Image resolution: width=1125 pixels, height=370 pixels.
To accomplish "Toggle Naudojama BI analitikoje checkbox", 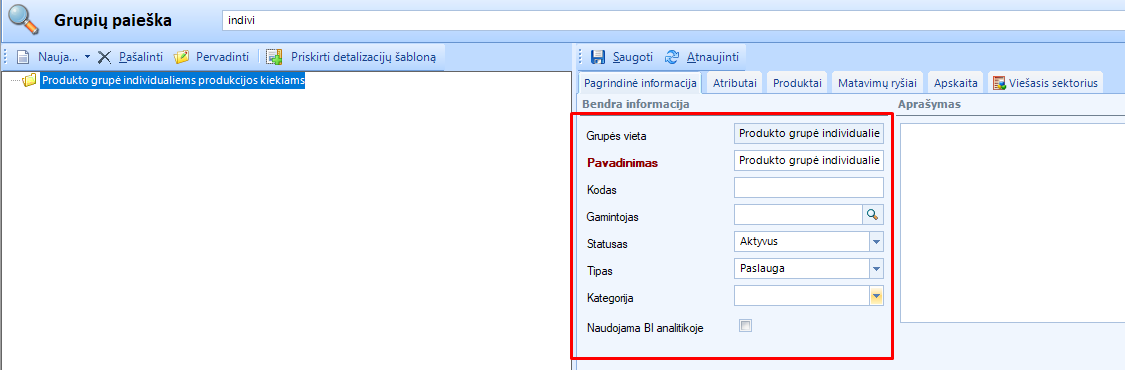I will pos(745,326).
